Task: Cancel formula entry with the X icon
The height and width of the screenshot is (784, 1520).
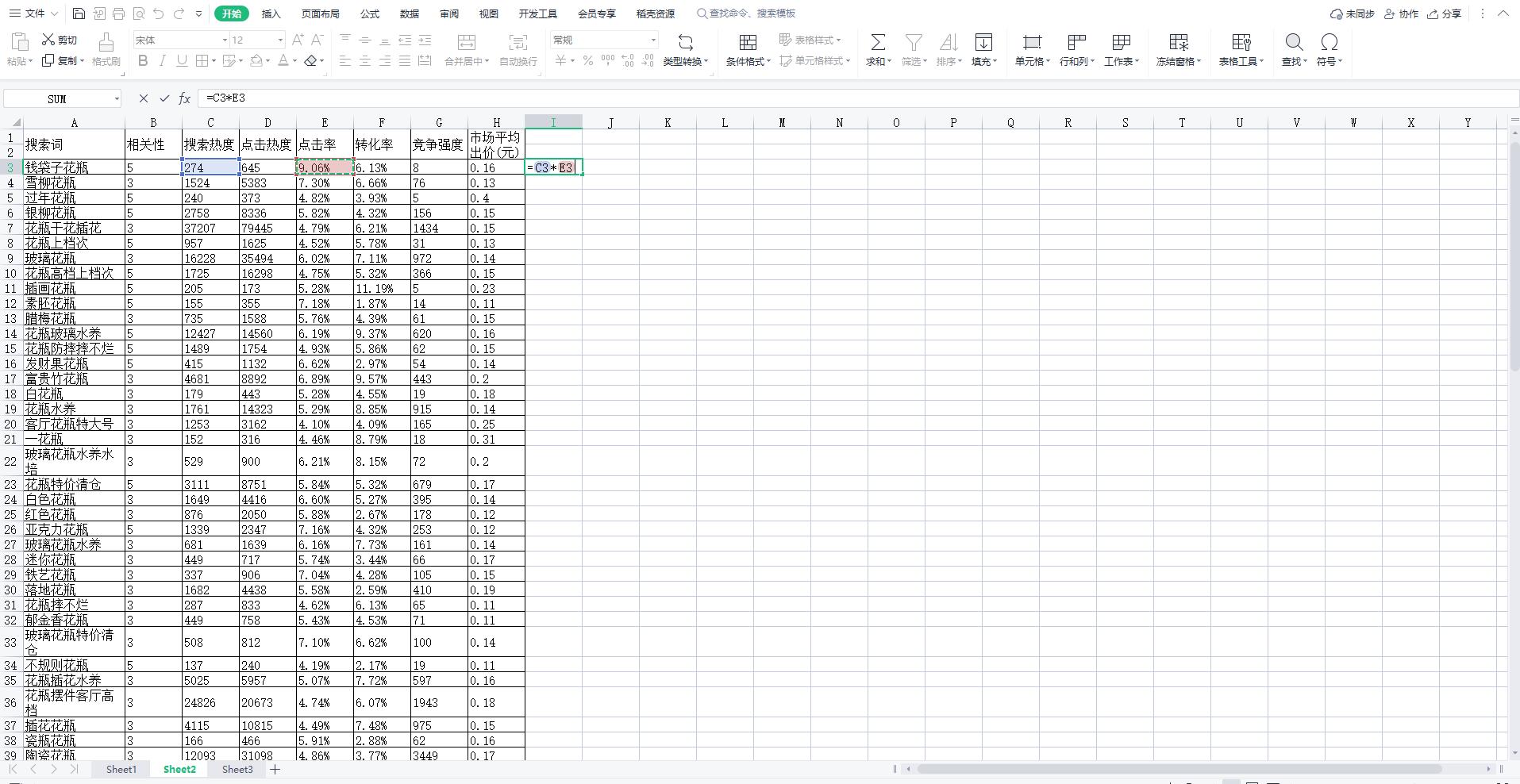Action: pos(143,98)
